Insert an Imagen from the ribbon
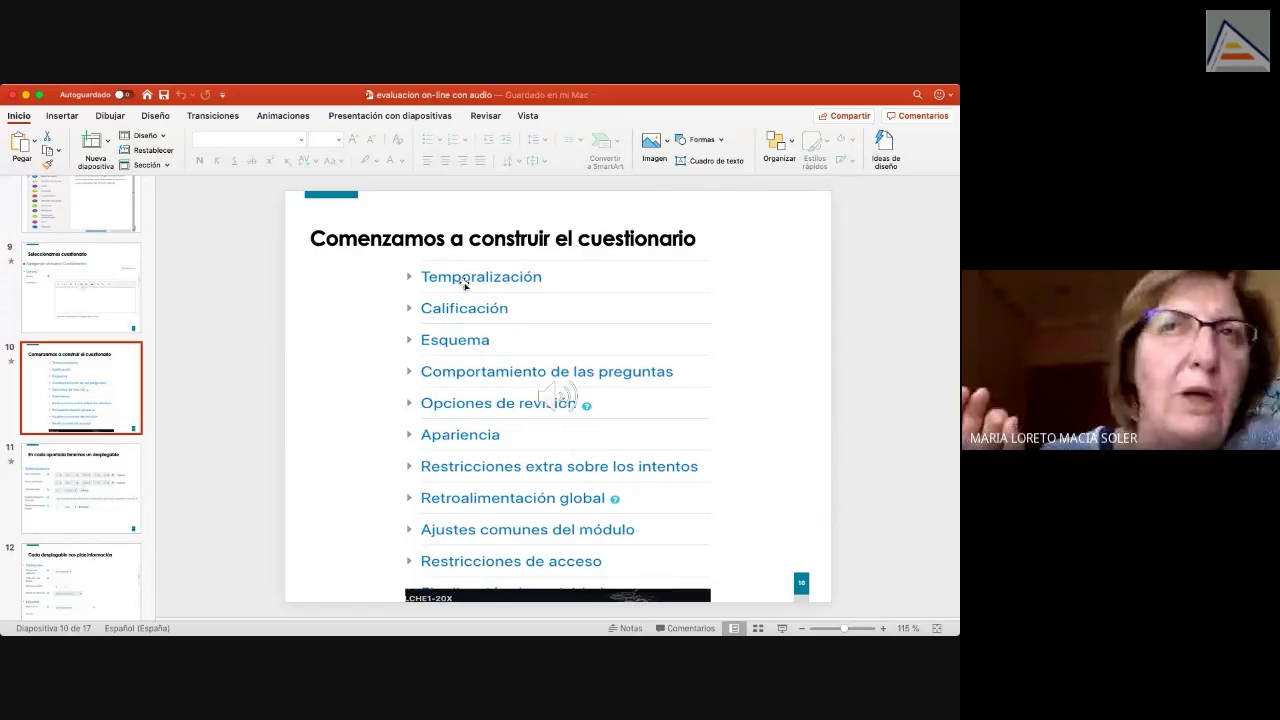1280x720 pixels. pyautogui.click(x=654, y=148)
